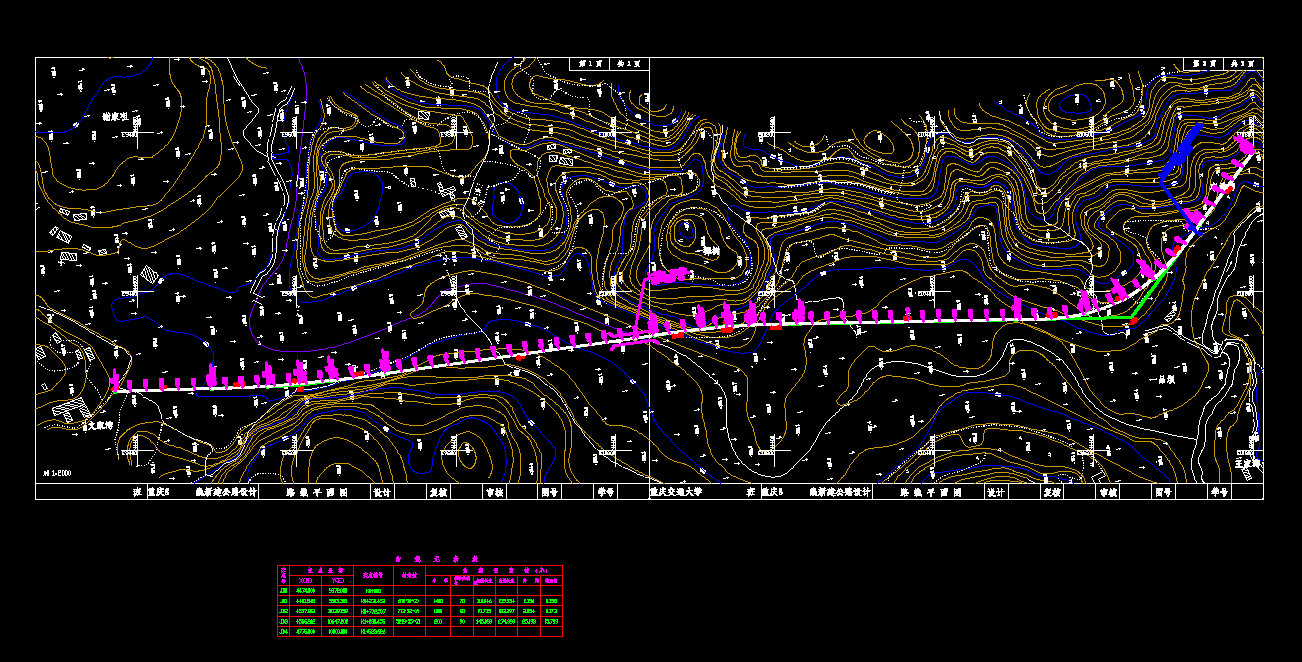Viewport: 1302px width, 662px height.
Task: Select the JD4 row label in the curve table
Action: pos(283,631)
